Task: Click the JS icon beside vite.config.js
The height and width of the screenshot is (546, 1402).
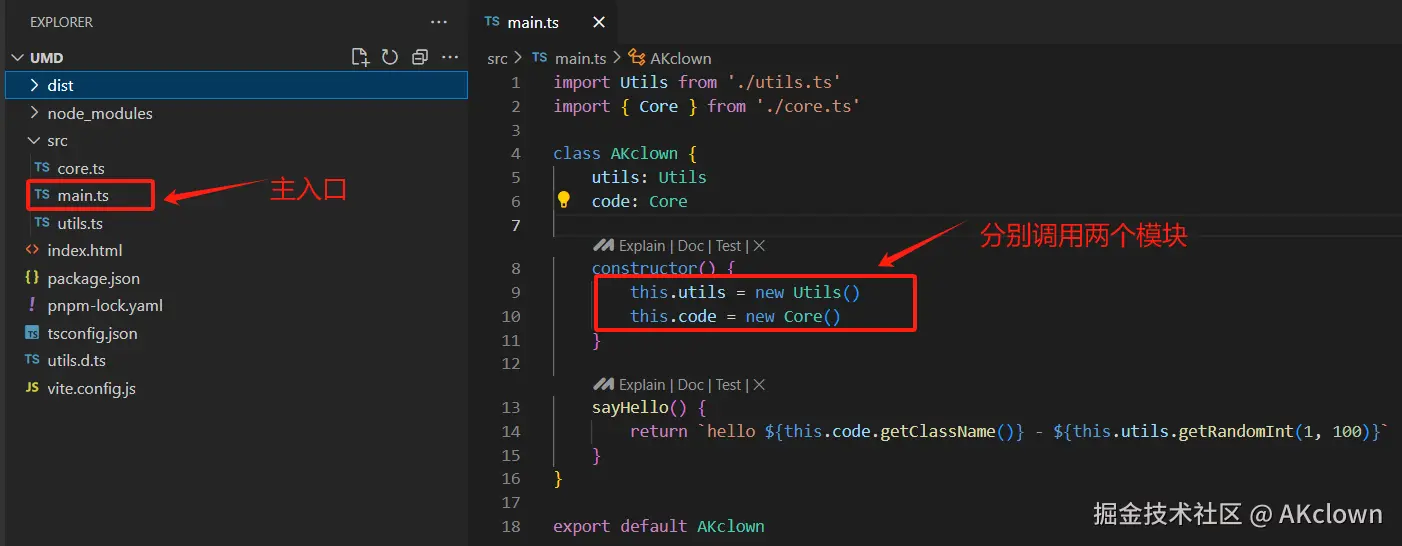Action: click(32, 388)
